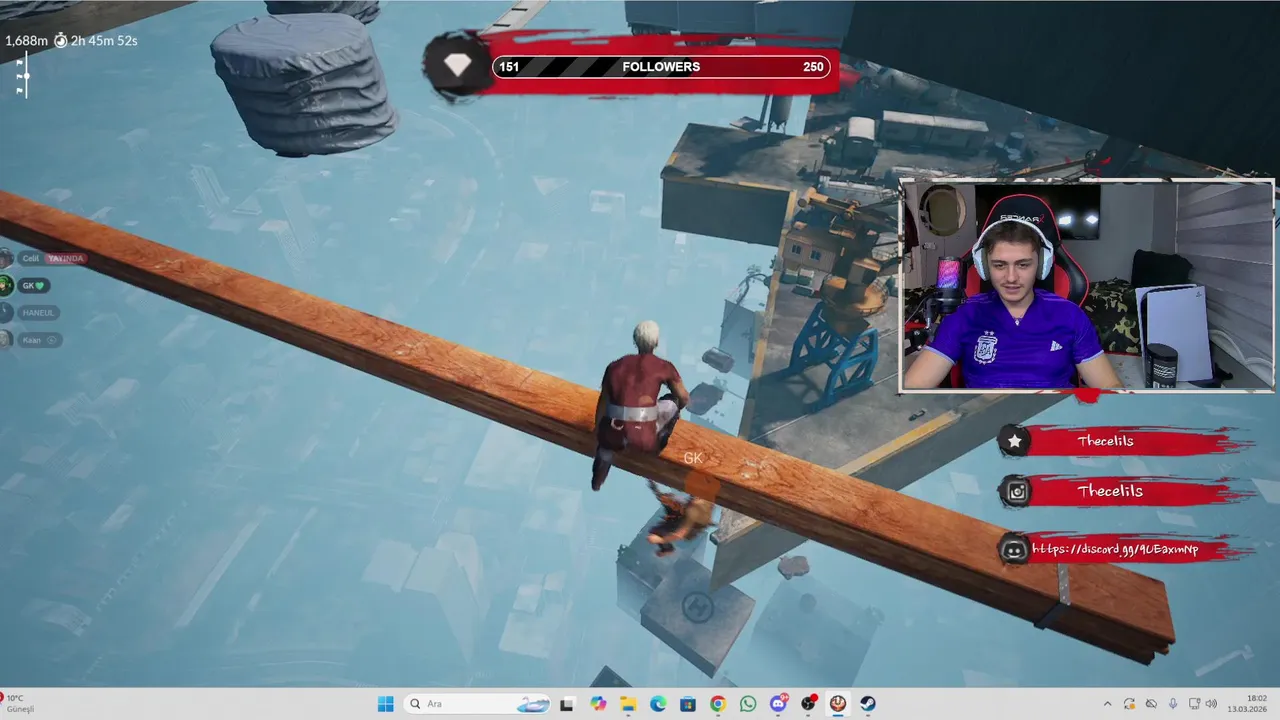Click the stopwatch icon beside the timer
Image resolution: width=1280 pixels, height=720 pixels.
click(61, 40)
